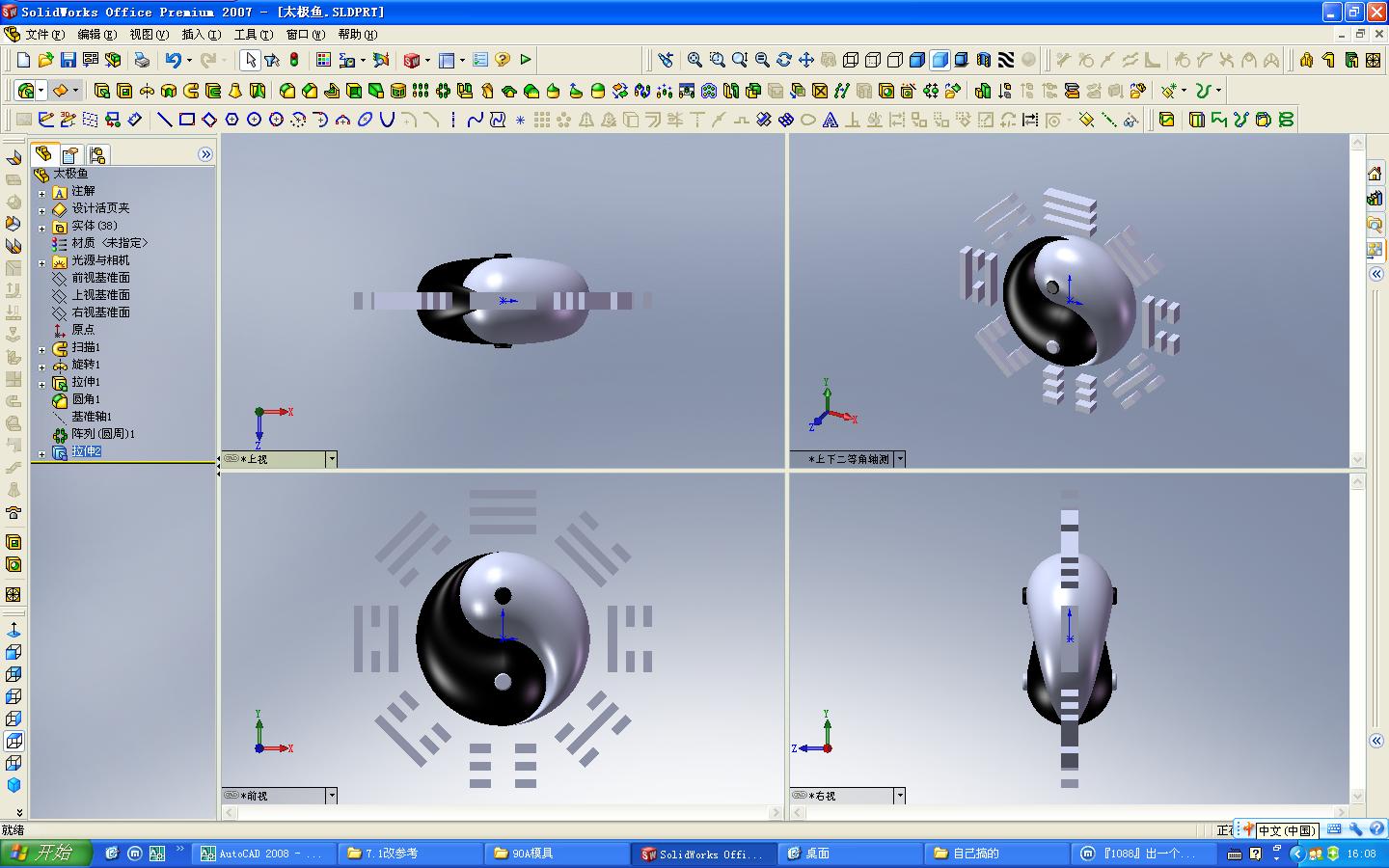Click the Home icon in task pane

tap(1375, 173)
